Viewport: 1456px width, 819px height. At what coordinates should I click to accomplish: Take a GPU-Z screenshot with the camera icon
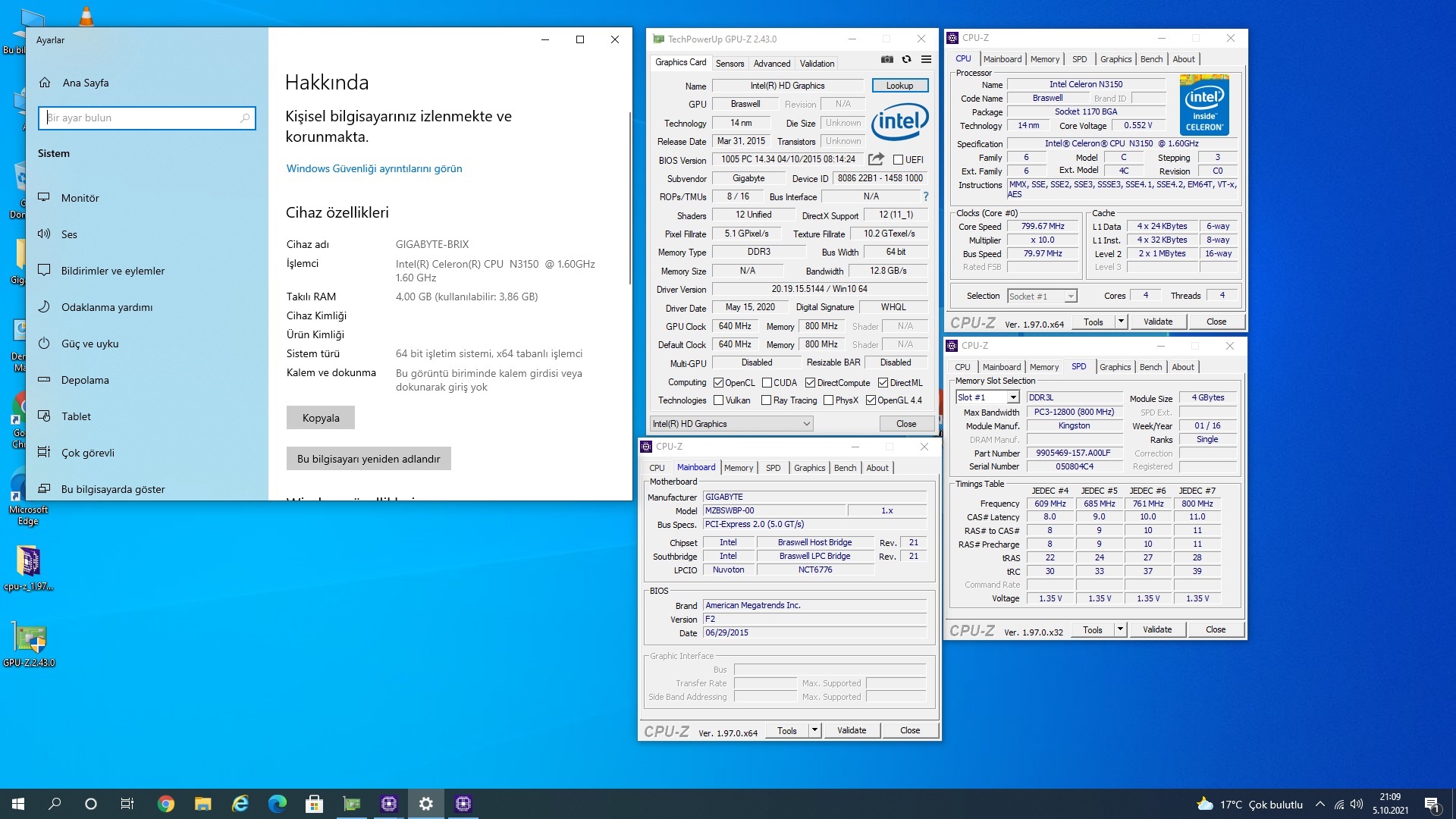pyautogui.click(x=886, y=60)
